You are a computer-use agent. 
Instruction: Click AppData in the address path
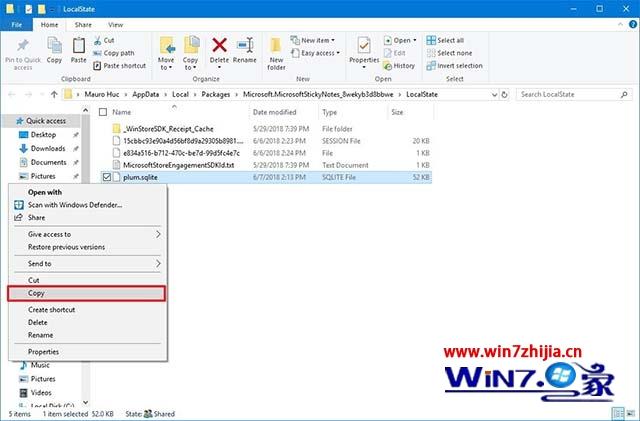146,95
